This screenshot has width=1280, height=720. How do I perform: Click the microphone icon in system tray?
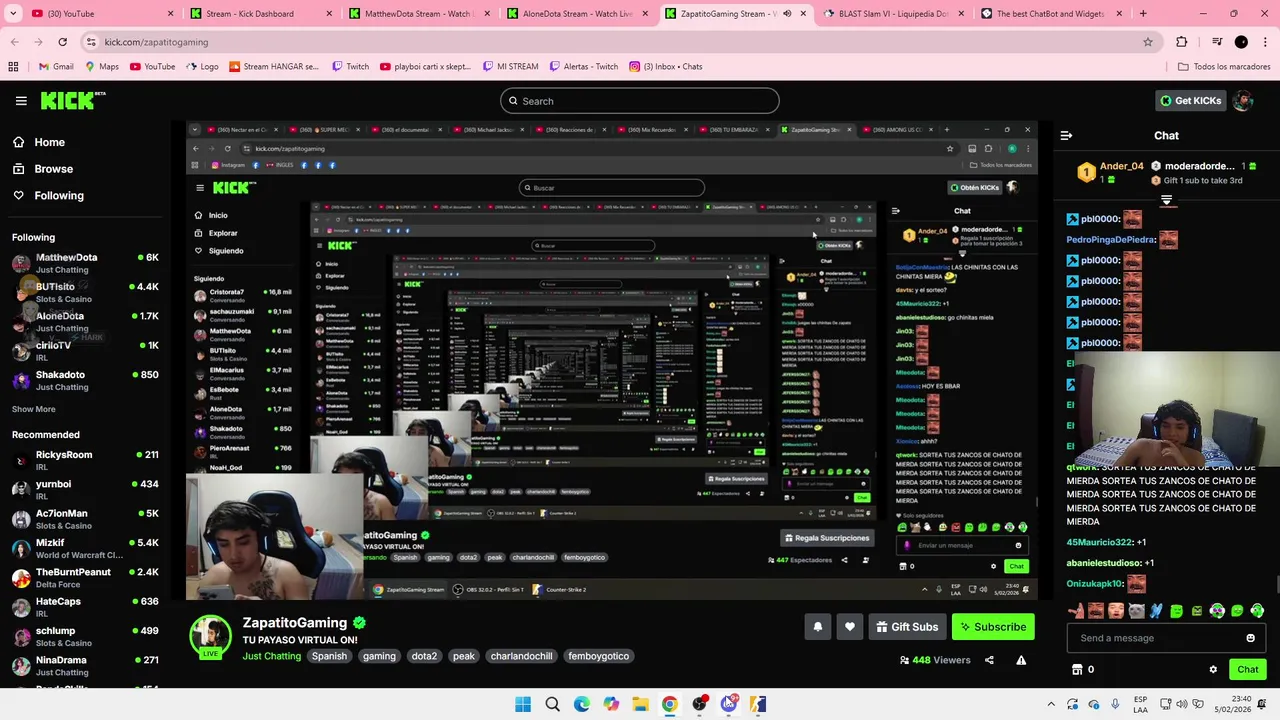pyautogui.click(x=1115, y=704)
